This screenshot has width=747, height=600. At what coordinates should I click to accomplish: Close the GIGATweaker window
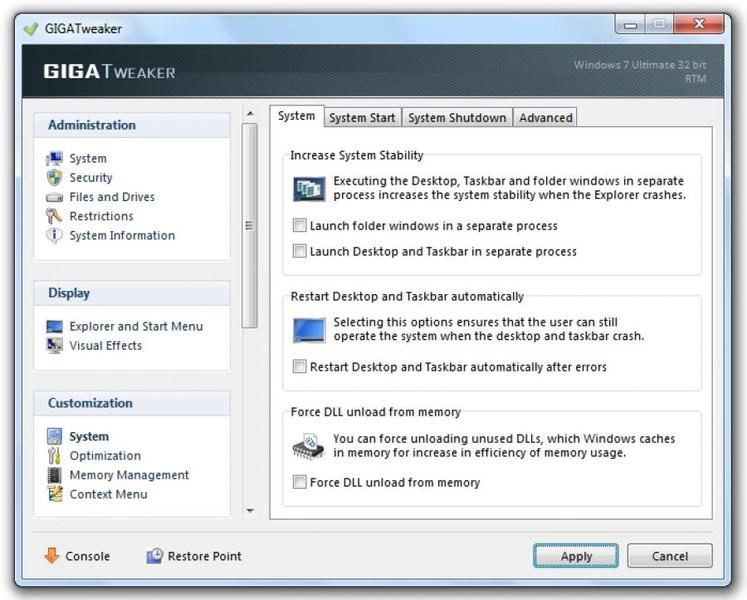pos(699,23)
